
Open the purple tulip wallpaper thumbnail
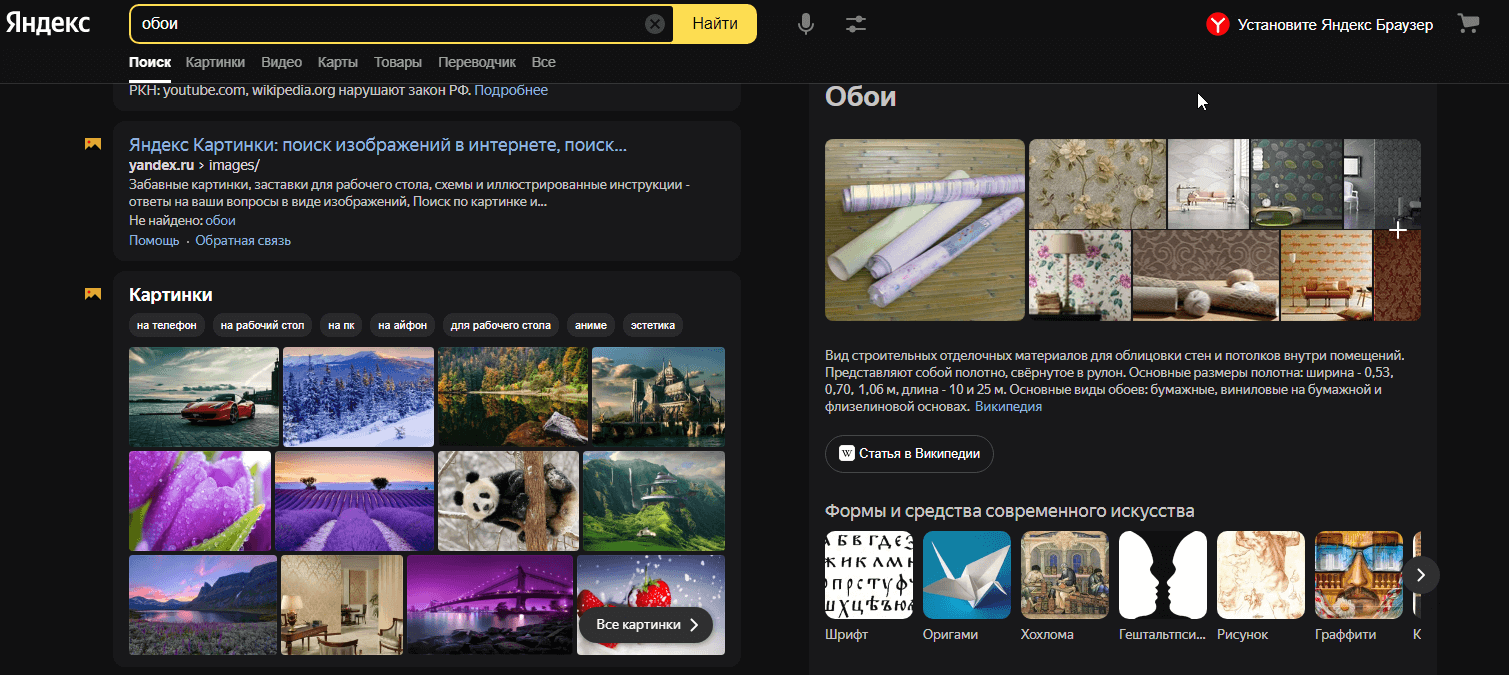(200, 501)
